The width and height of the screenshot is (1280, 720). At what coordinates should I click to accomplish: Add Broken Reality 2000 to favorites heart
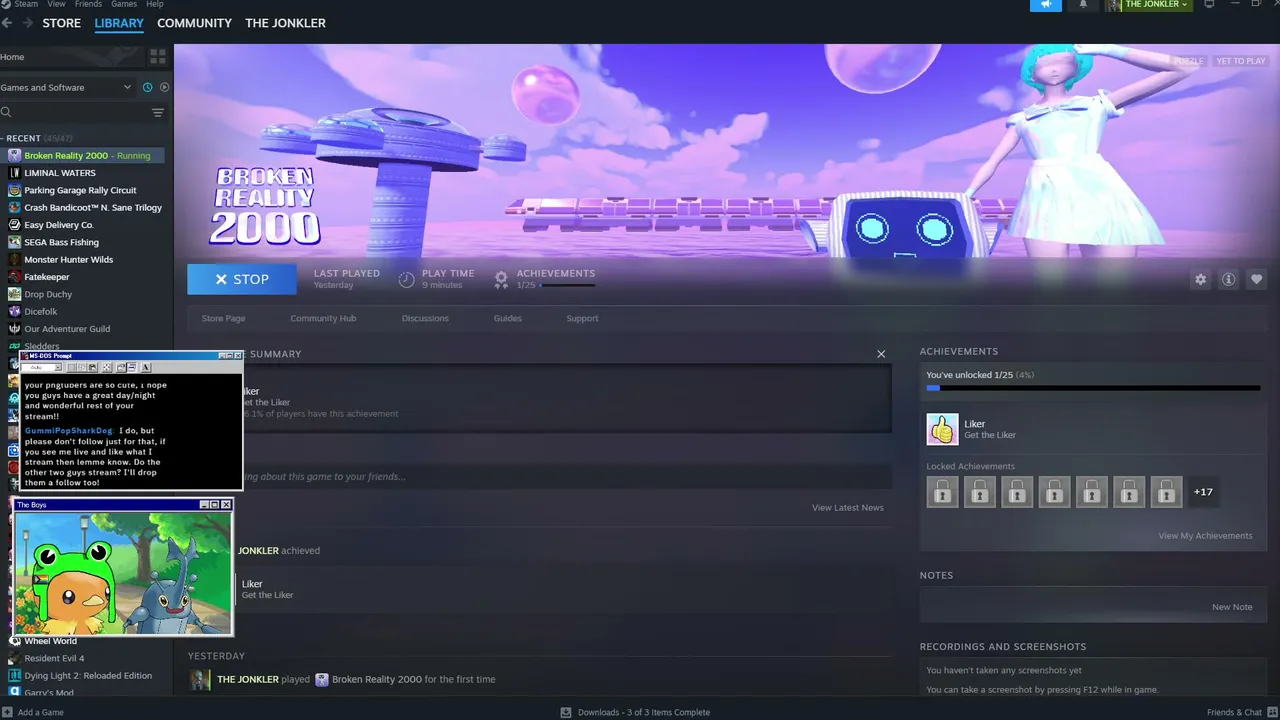coord(1257,280)
